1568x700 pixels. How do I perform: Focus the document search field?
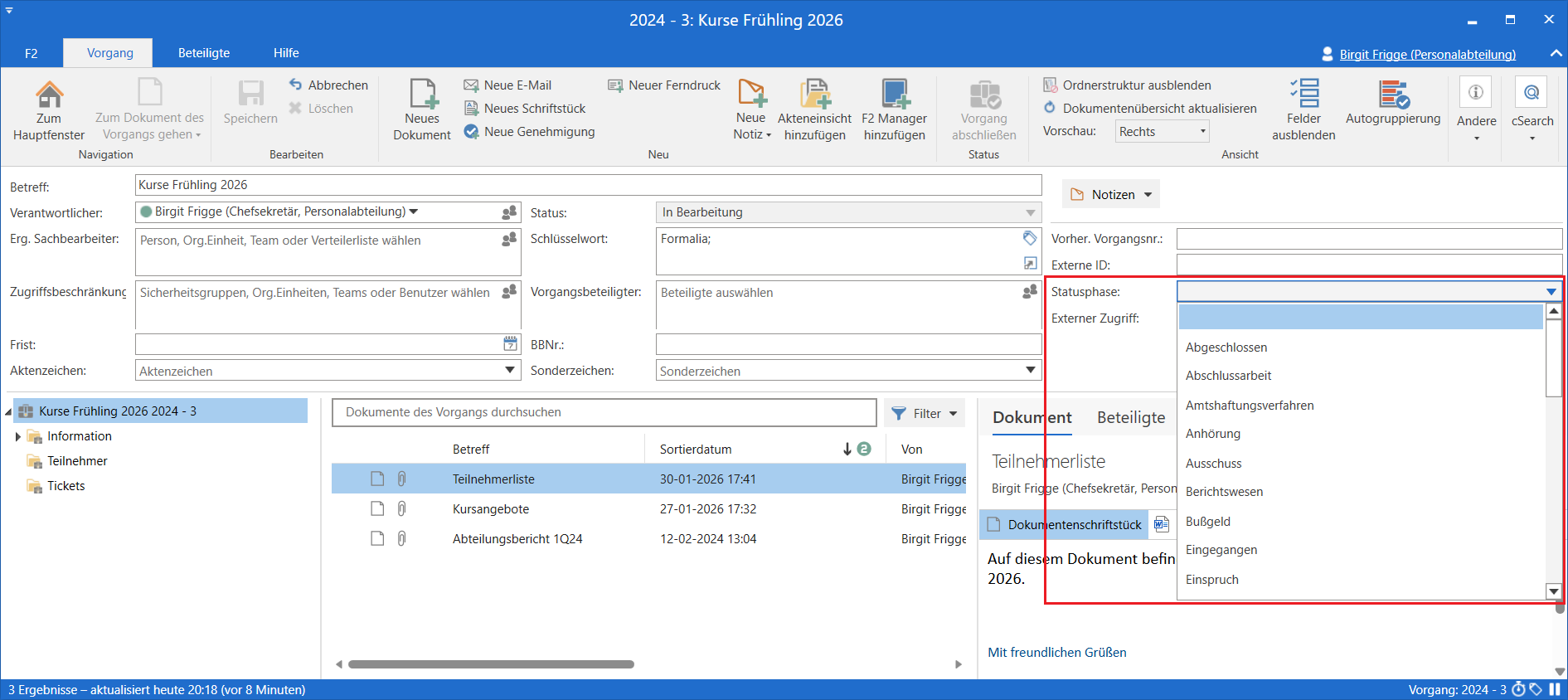click(x=604, y=412)
